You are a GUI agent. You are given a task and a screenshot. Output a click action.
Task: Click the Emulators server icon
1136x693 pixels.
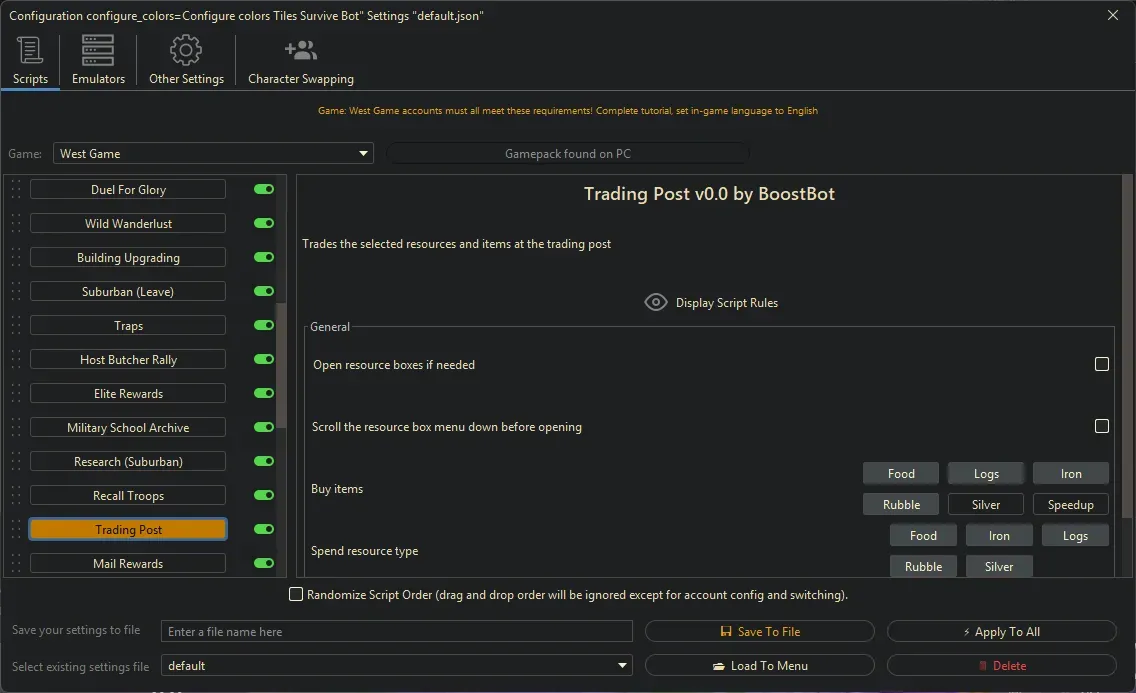pyautogui.click(x=97, y=49)
